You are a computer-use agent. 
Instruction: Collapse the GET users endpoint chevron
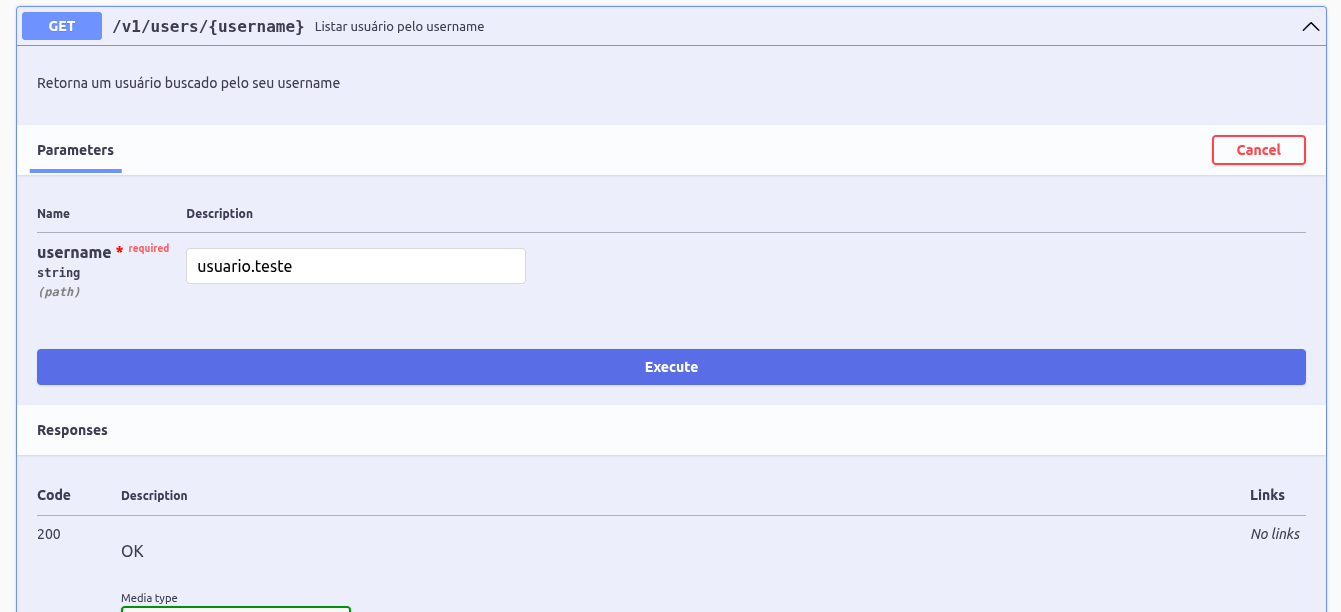[x=1310, y=27]
